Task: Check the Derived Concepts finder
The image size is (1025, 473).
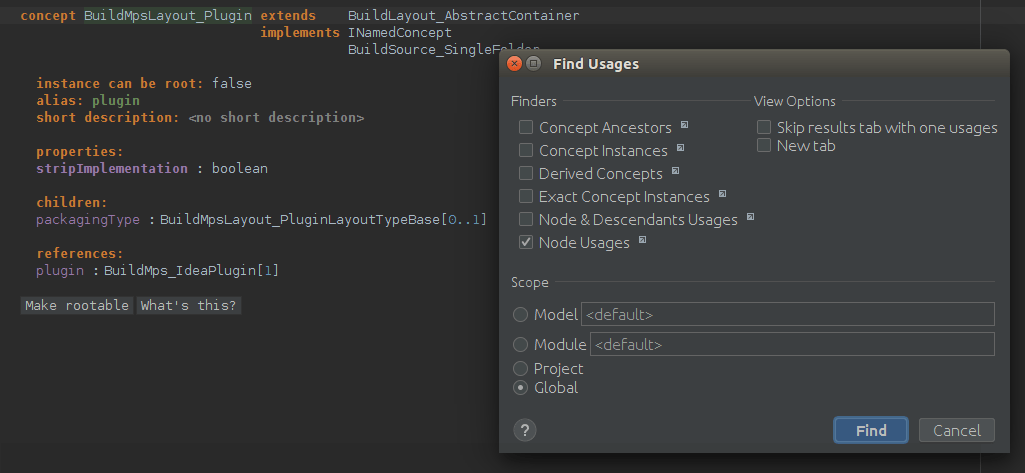Action: (x=526, y=174)
